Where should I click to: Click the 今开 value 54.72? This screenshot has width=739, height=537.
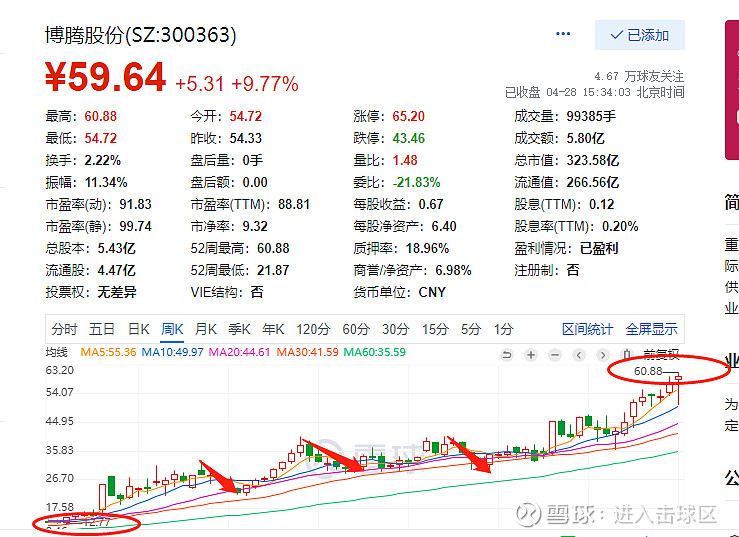[246, 116]
